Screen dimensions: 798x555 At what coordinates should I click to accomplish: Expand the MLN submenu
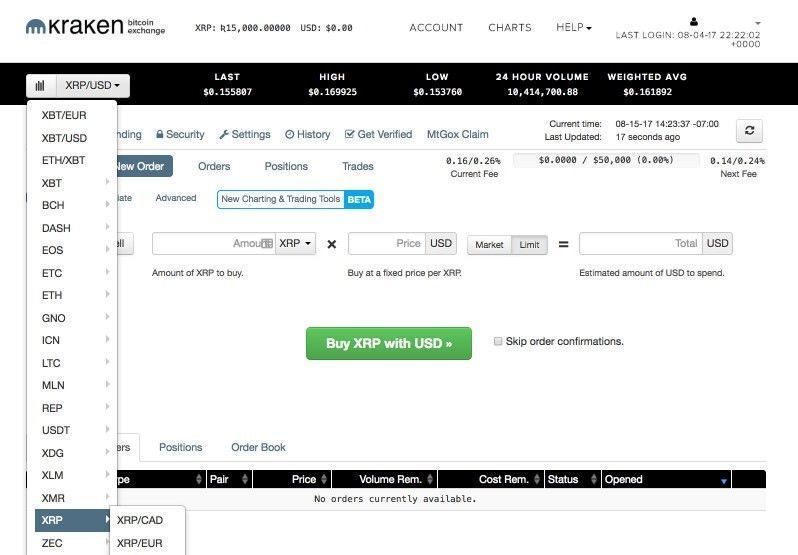[72, 385]
